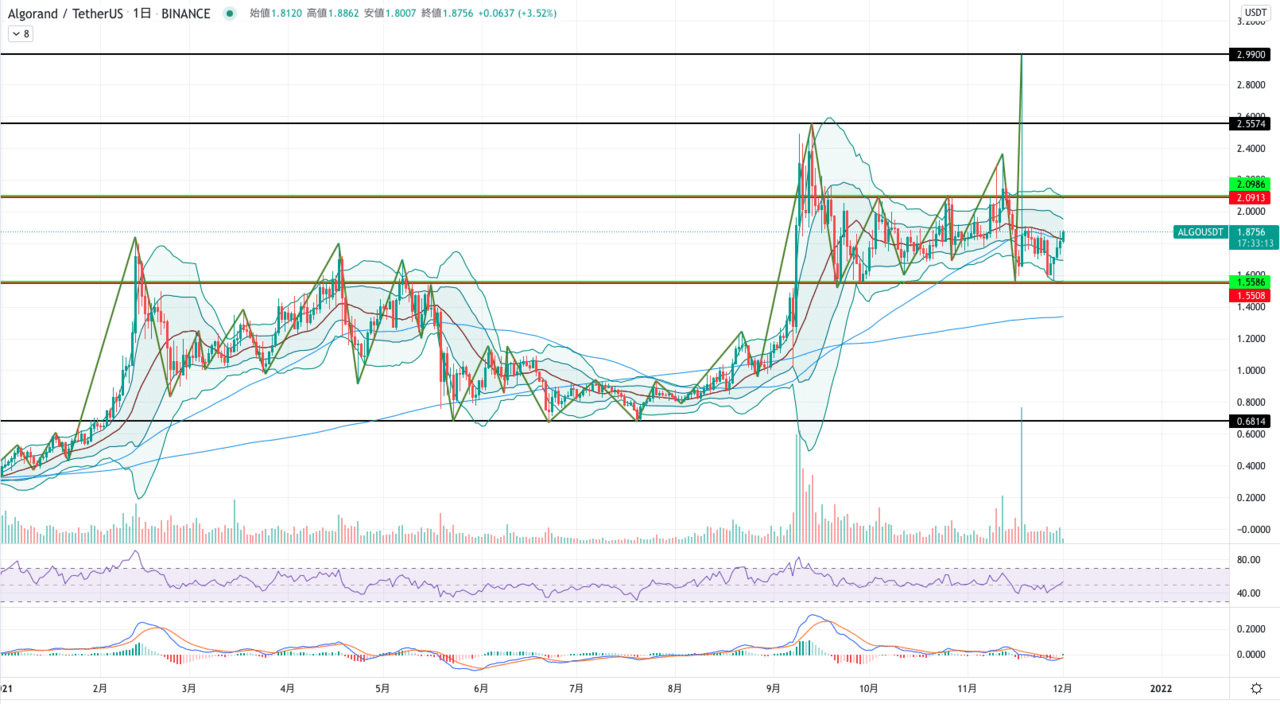Select the 0.6814 support line label

[x=1249, y=422]
